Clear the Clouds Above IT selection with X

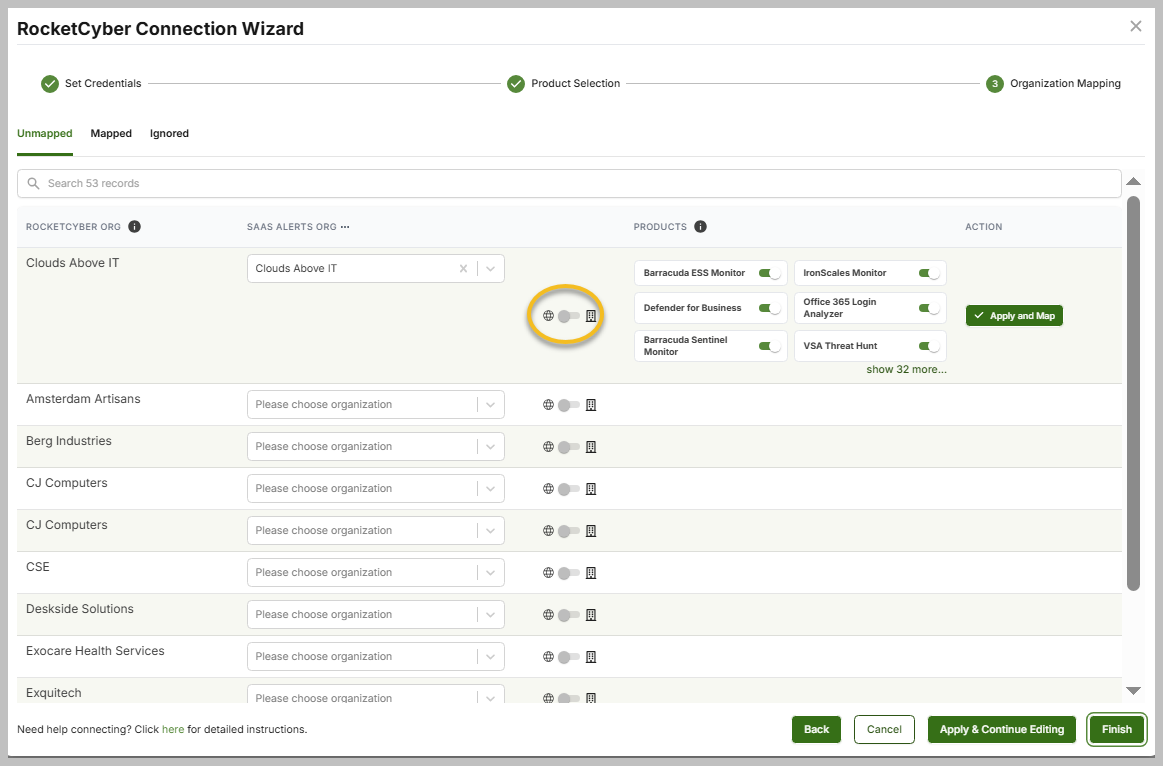coord(464,268)
